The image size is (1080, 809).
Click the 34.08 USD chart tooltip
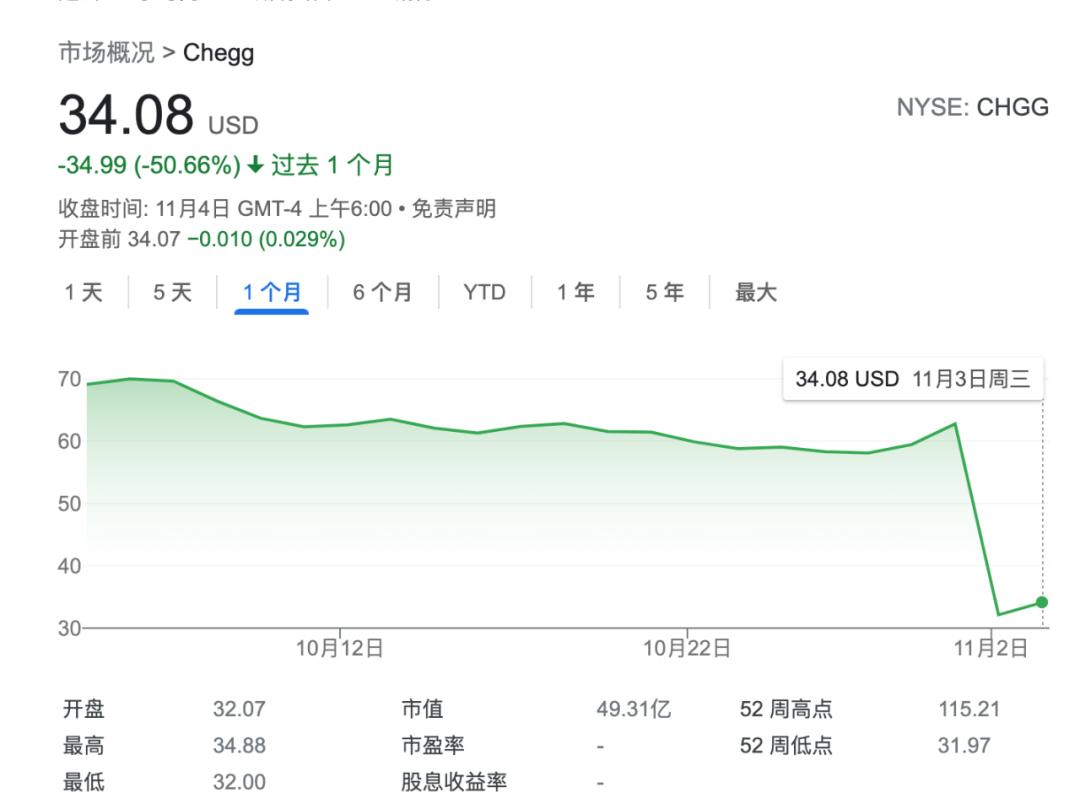click(913, 379)
